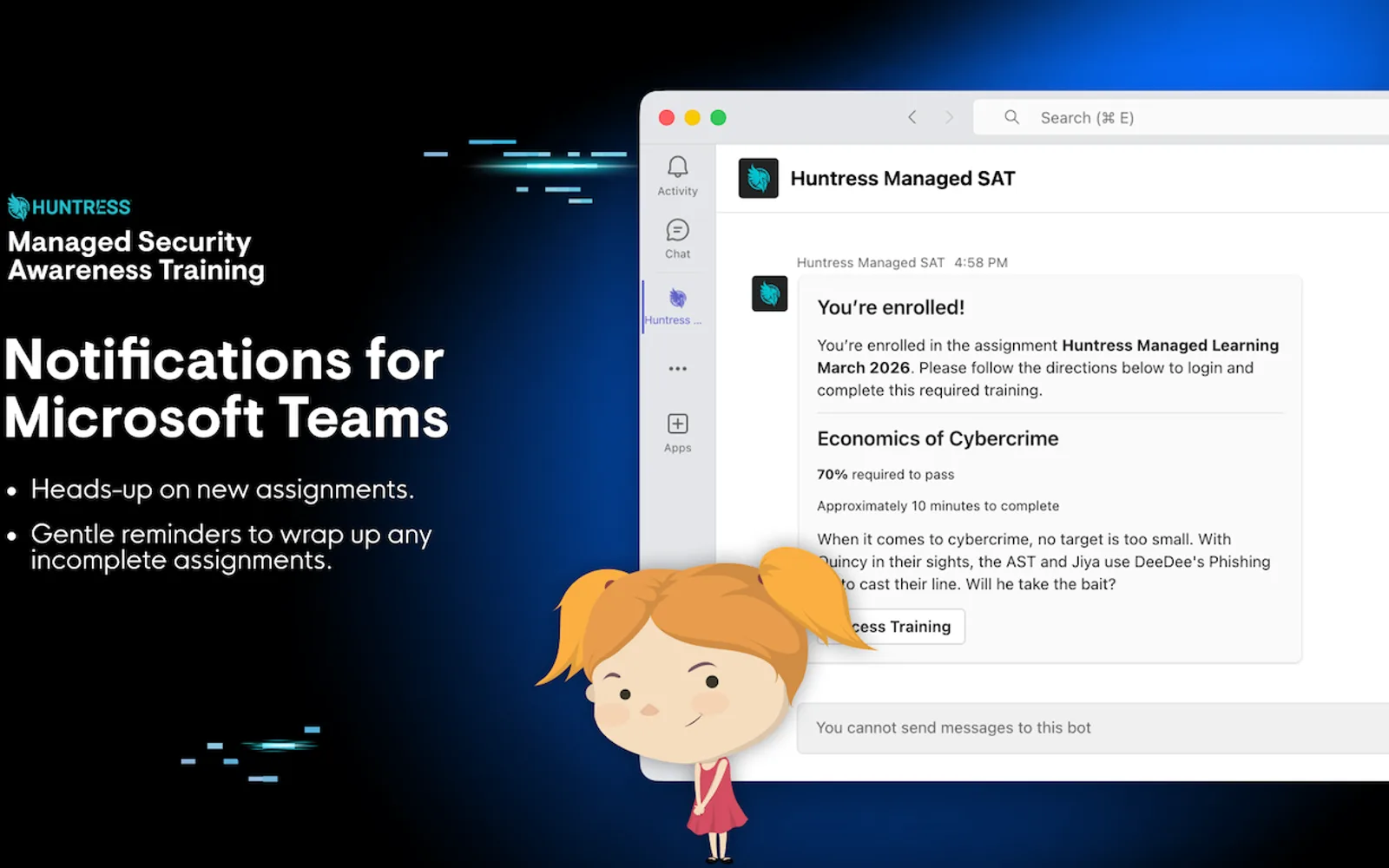Image resolution: width=1389 pixels, height=868 pixels.
Task: Select the Huntress app in sidebar
Action: 675,306
